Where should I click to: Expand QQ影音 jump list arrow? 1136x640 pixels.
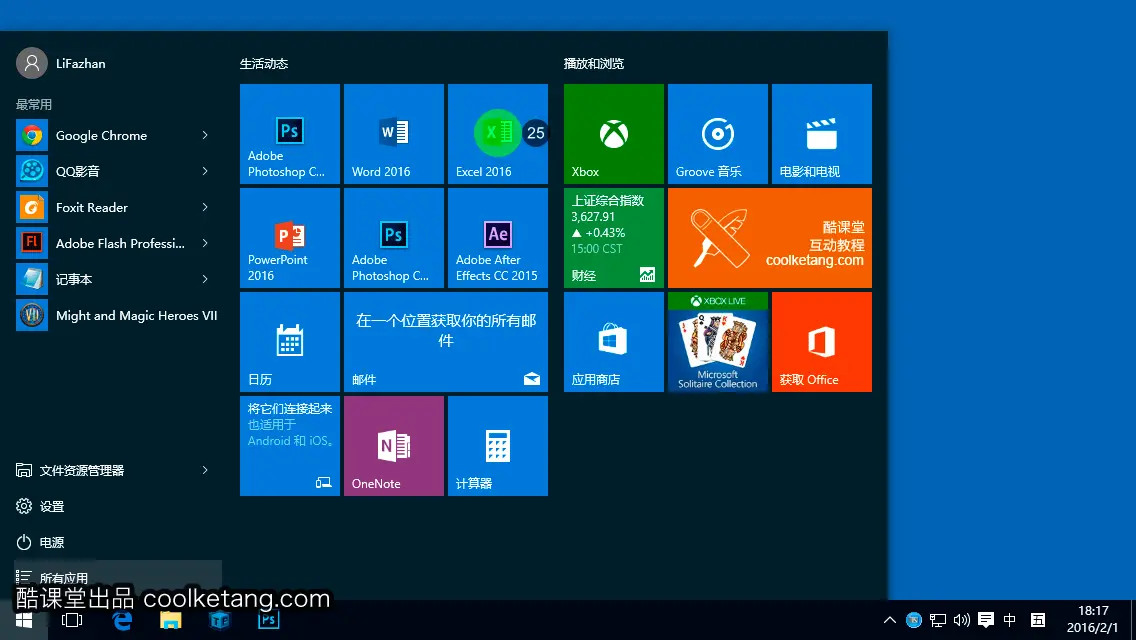coord(205,171)
